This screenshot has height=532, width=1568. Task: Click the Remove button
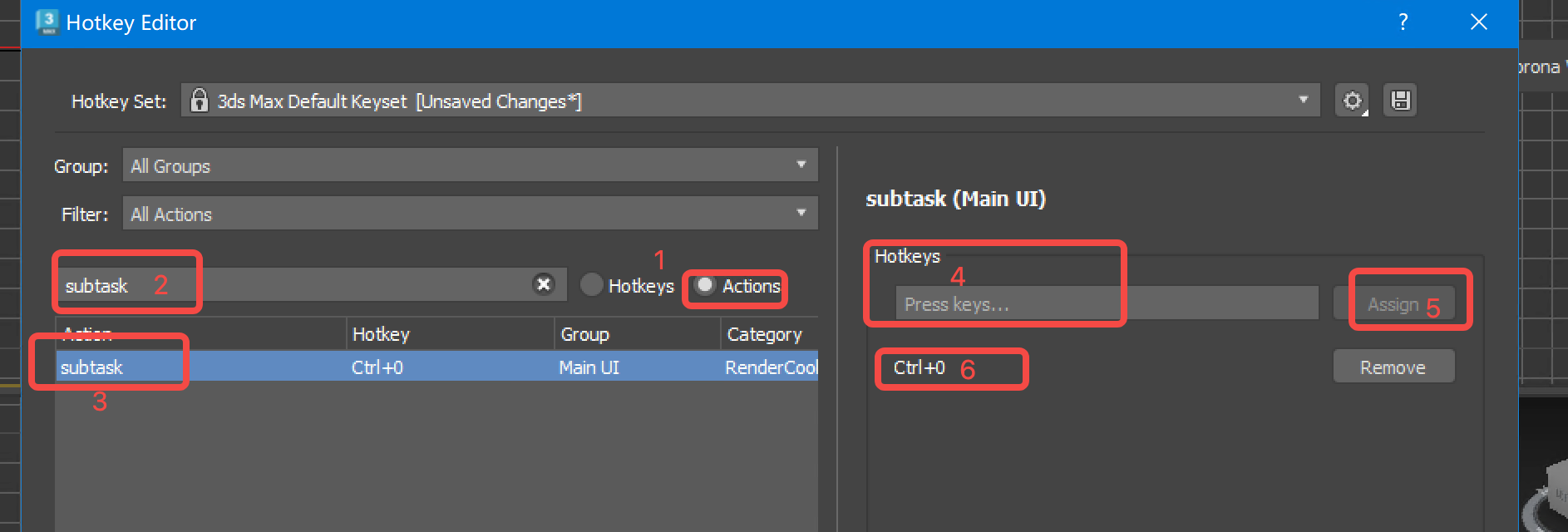click(x=1393, y=367)
